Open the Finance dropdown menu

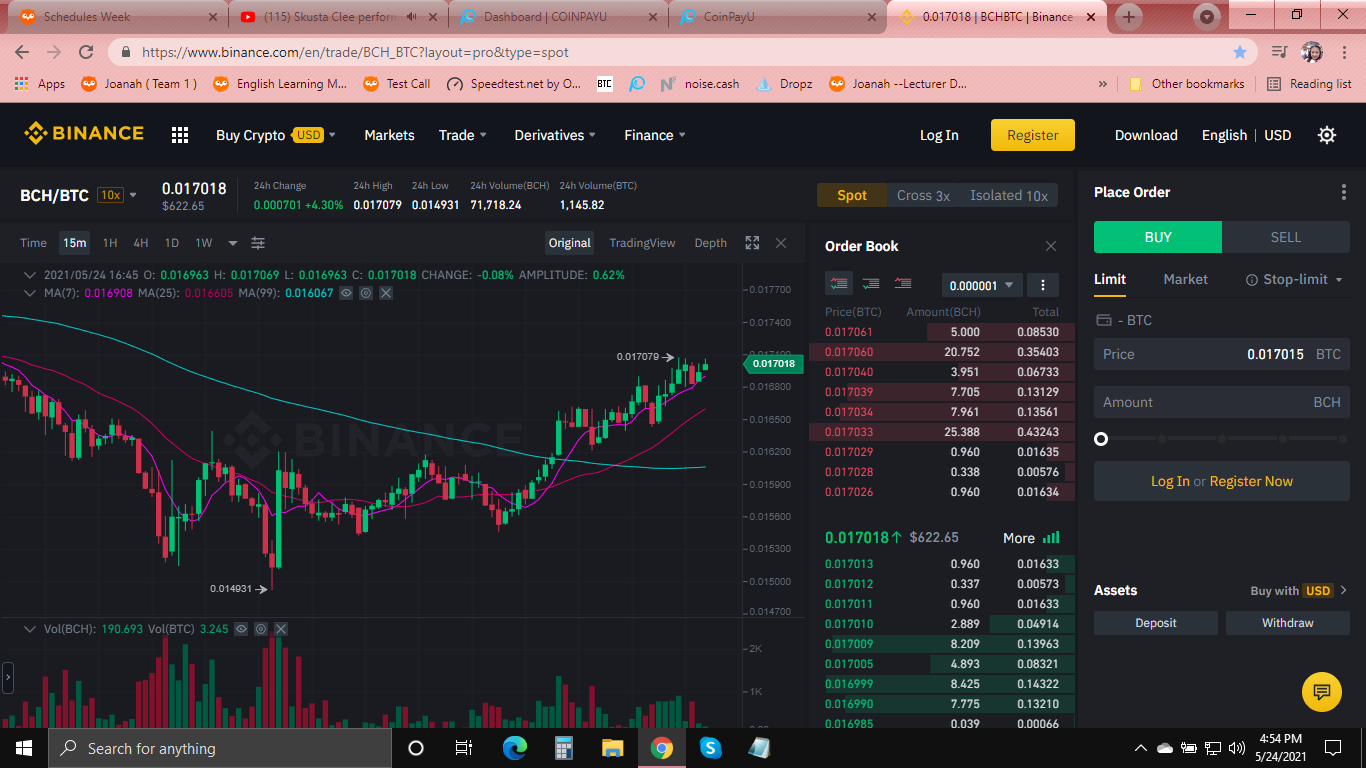point(655,135)
